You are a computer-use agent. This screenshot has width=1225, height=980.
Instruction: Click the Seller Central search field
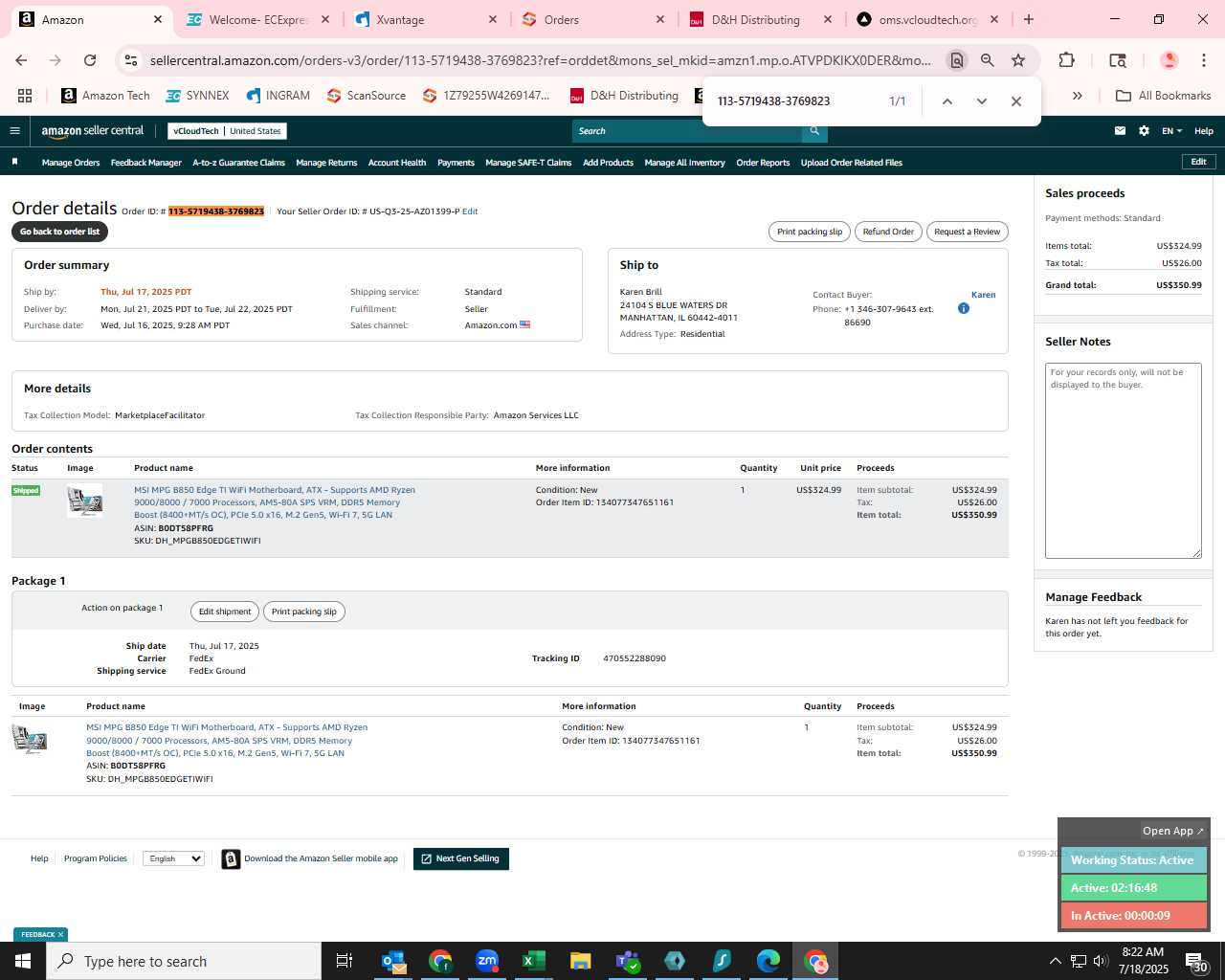pos(686,131)
